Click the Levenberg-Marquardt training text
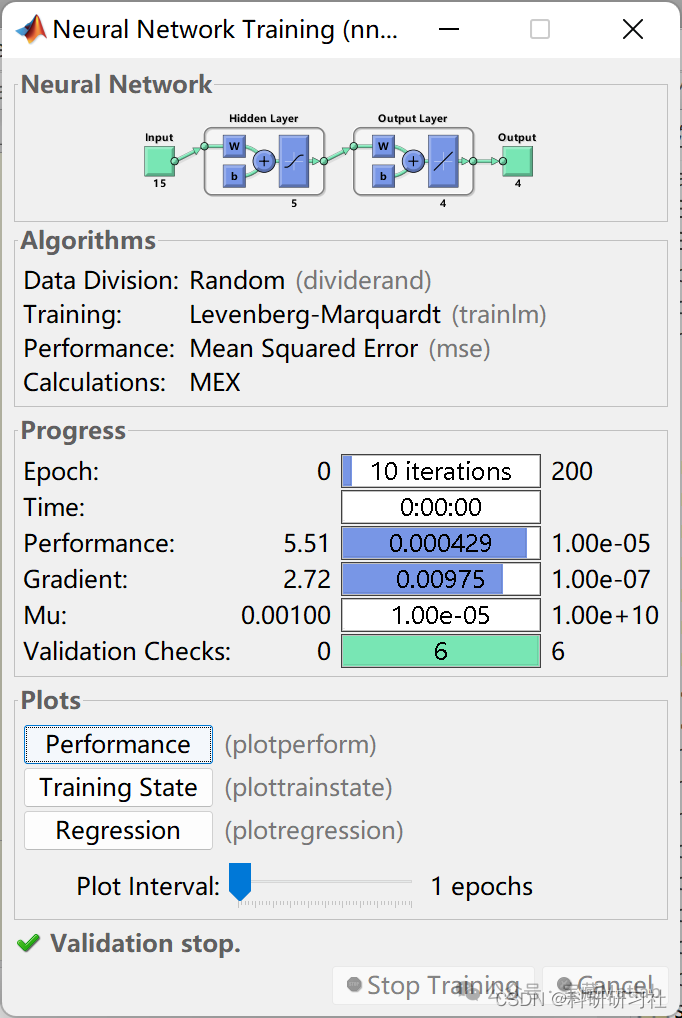Image resolution: width=682 pixels, height=1018 pixels. pos(315,315)
